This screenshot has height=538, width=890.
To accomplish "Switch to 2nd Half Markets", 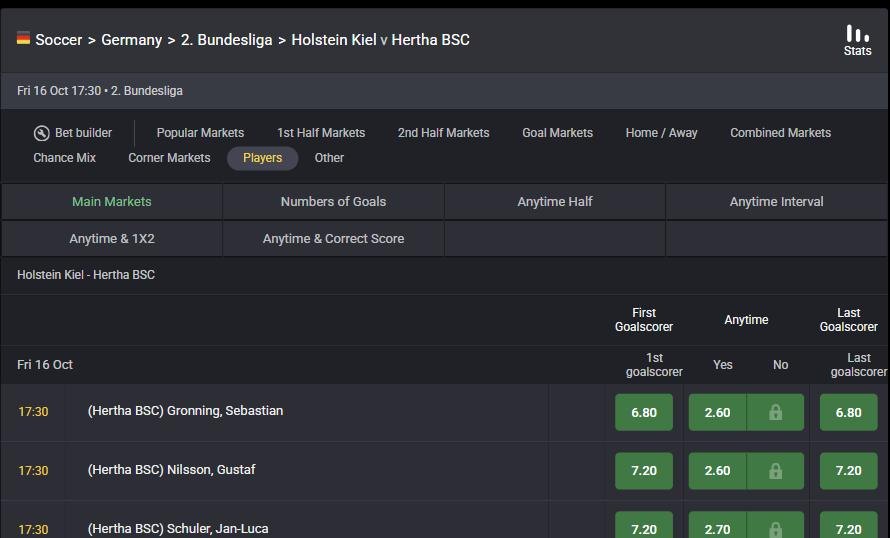I will click(x=443, y=133).
